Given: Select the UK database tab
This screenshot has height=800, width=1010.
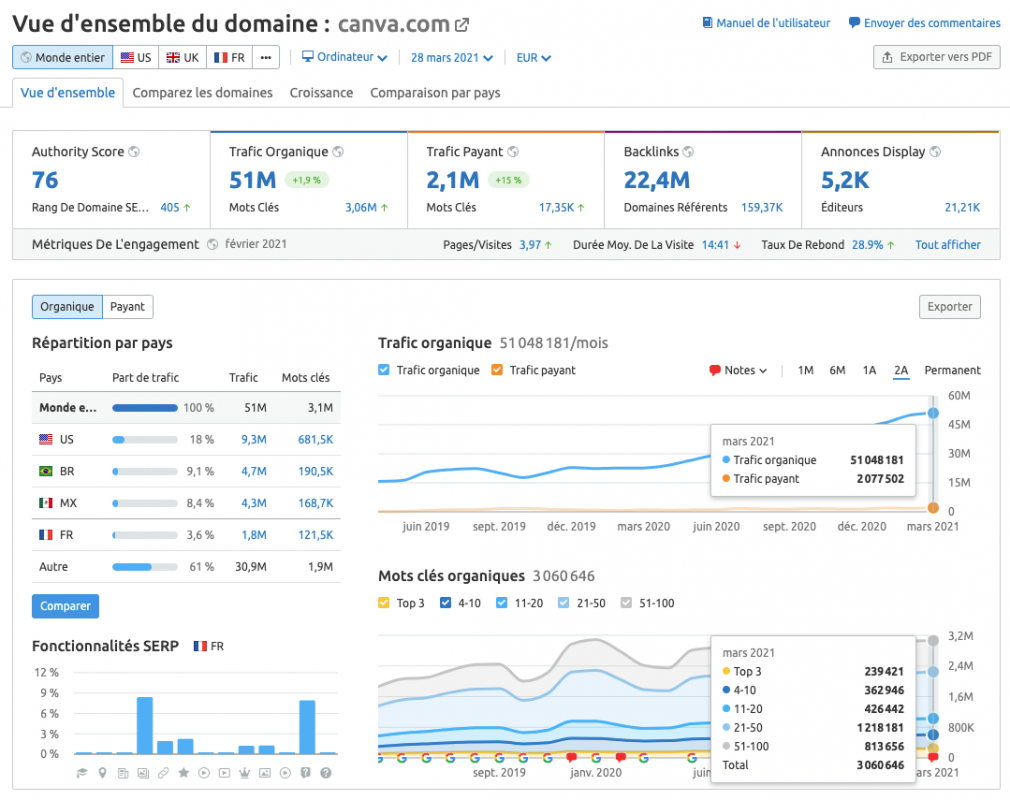Looking at the screenshot, I should (x=182, y=57).
